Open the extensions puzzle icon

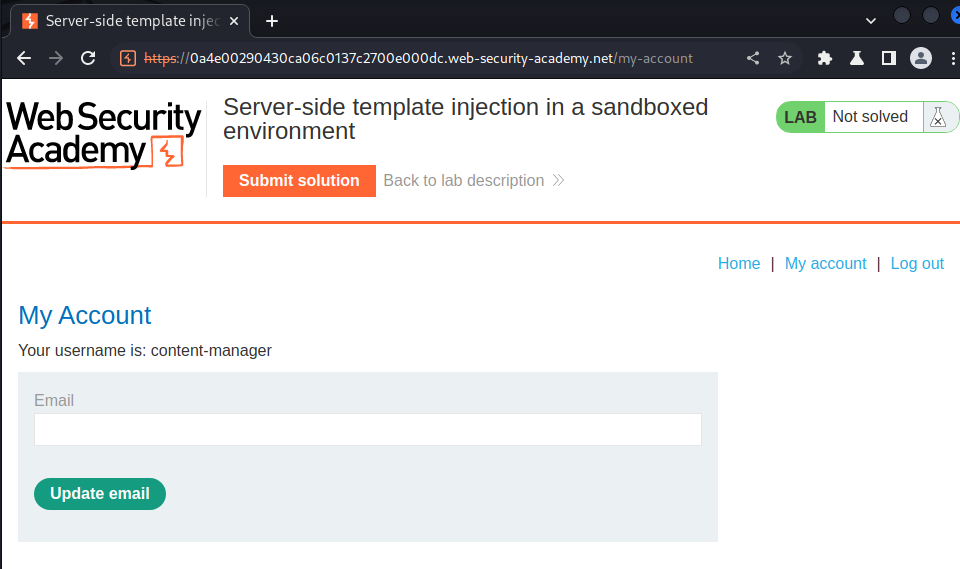coord(825,58)
